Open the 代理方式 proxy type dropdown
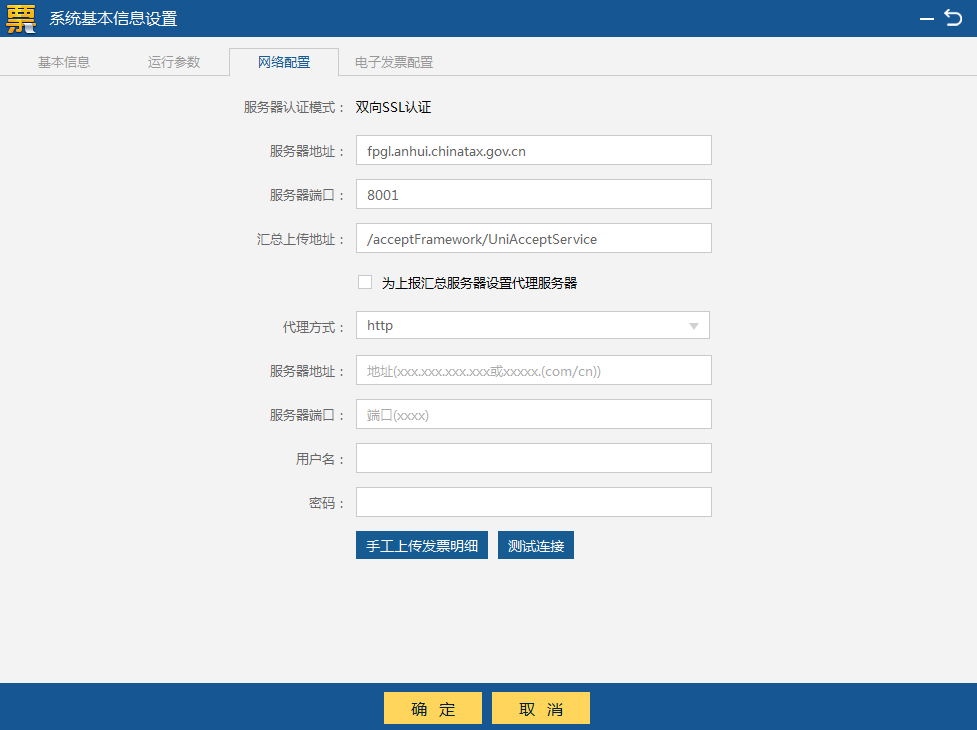977x730 pixels. pyautogui.click(x=533, y=324)
